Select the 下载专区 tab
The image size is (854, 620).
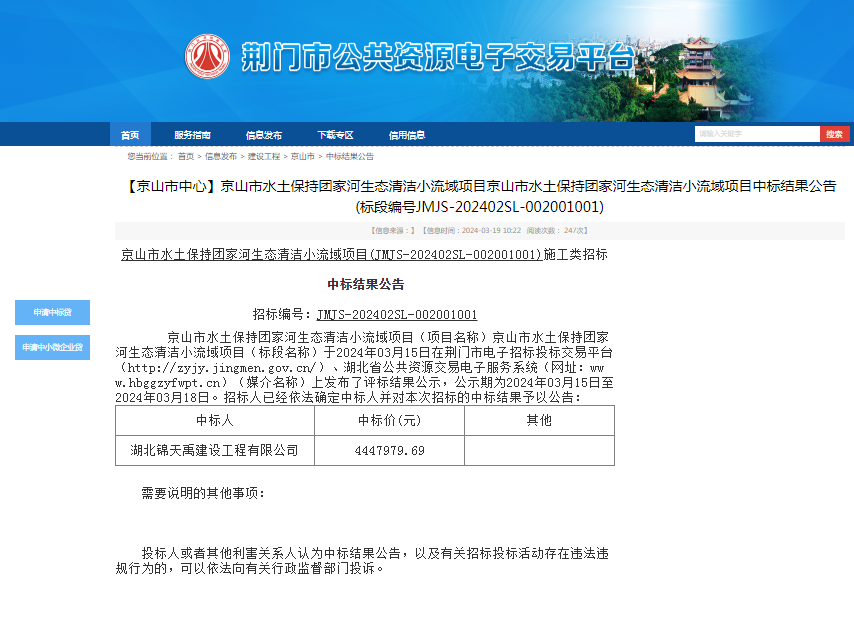336,134
